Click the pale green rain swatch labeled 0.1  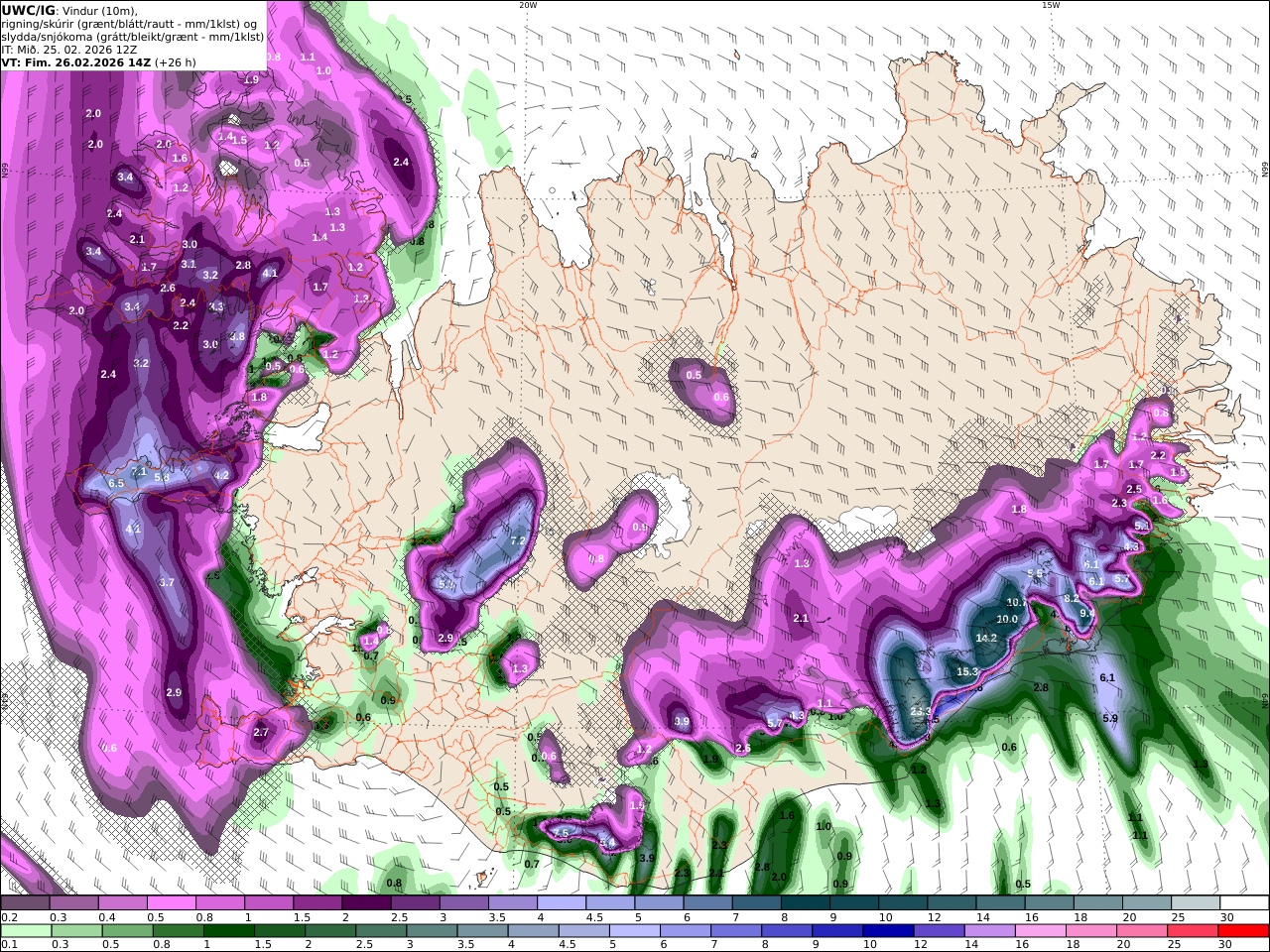click(25, 931)
